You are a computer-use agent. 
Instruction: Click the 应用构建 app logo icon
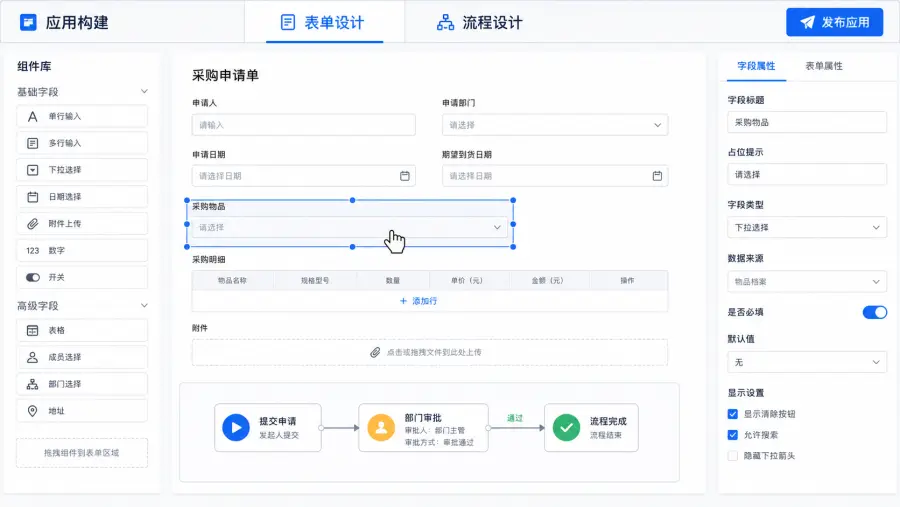28,22
